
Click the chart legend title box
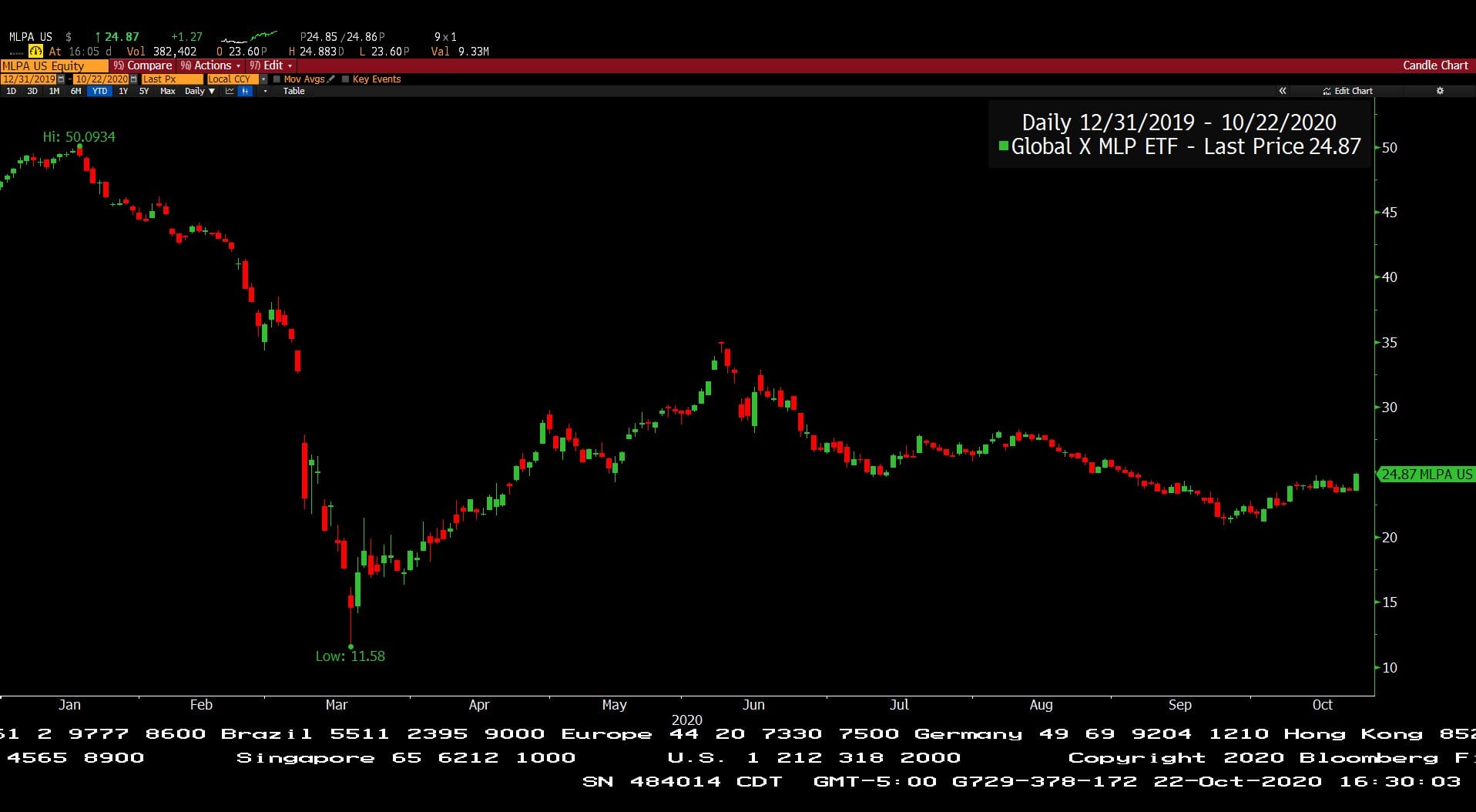point(1180,134)
